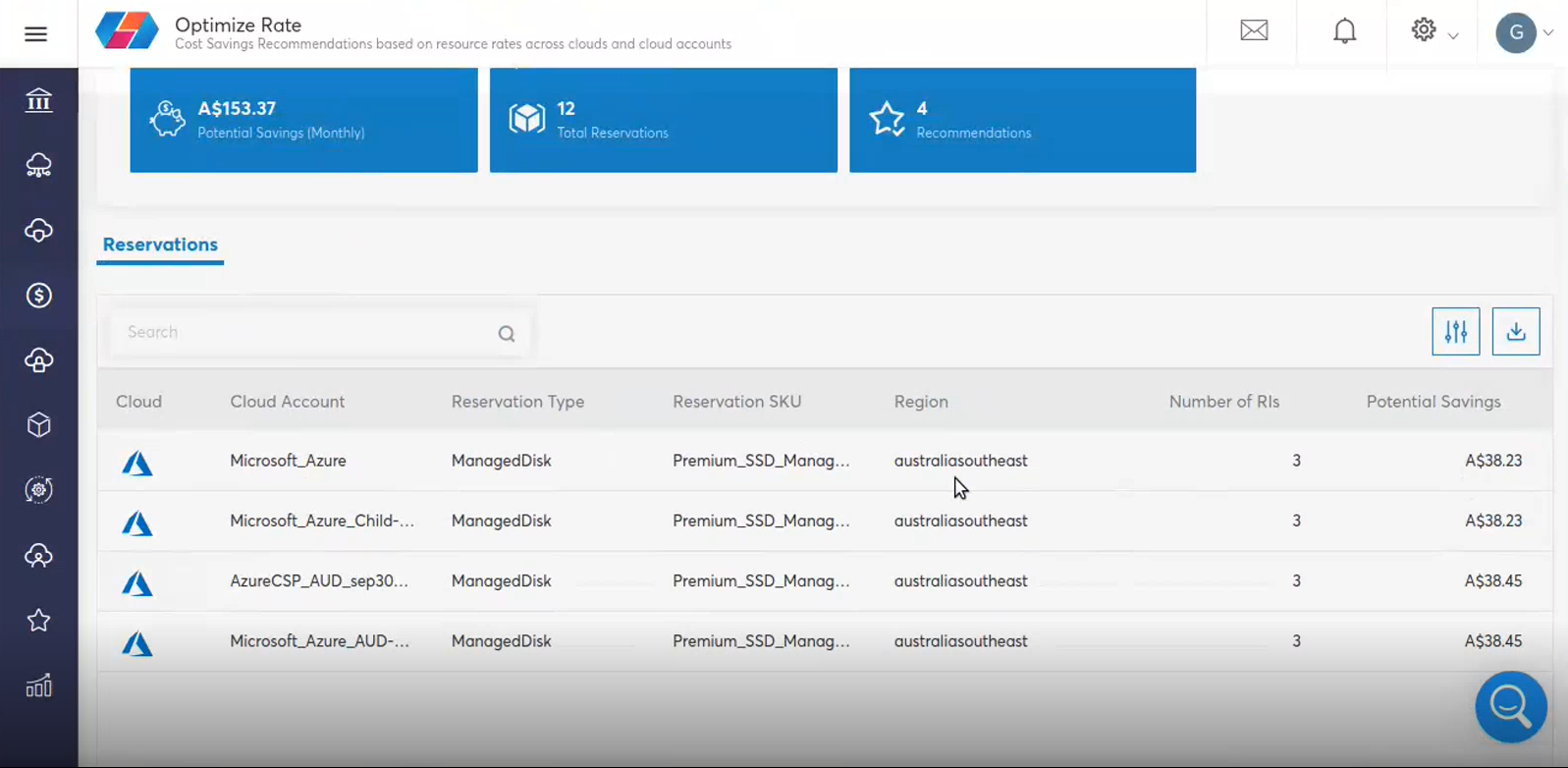Sort by Reservation Type column header
The image size is (1568, 768).
(517, 402)
